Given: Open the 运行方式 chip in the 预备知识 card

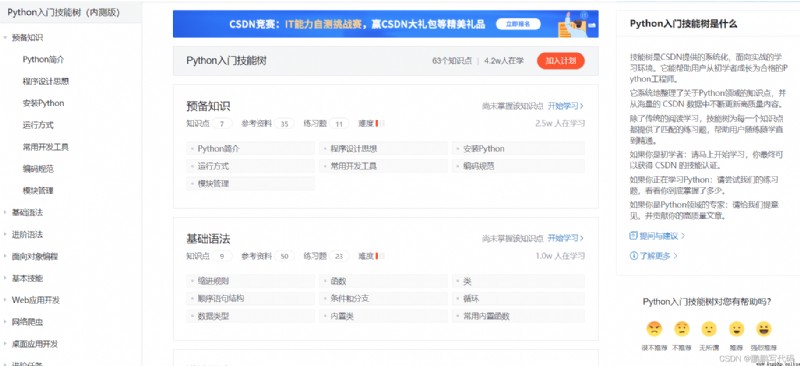Looking at the screenshot, I should click(x=251, y=166).
